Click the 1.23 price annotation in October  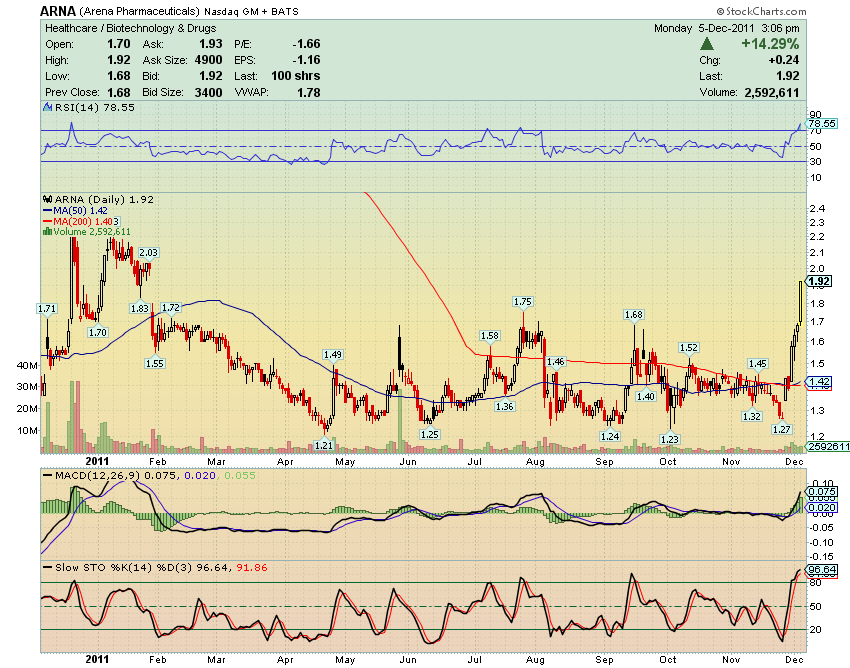(x=669, y=439)
